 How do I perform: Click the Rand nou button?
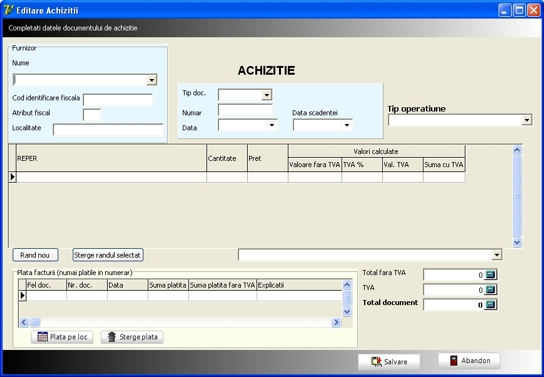[x=35, y=255]
